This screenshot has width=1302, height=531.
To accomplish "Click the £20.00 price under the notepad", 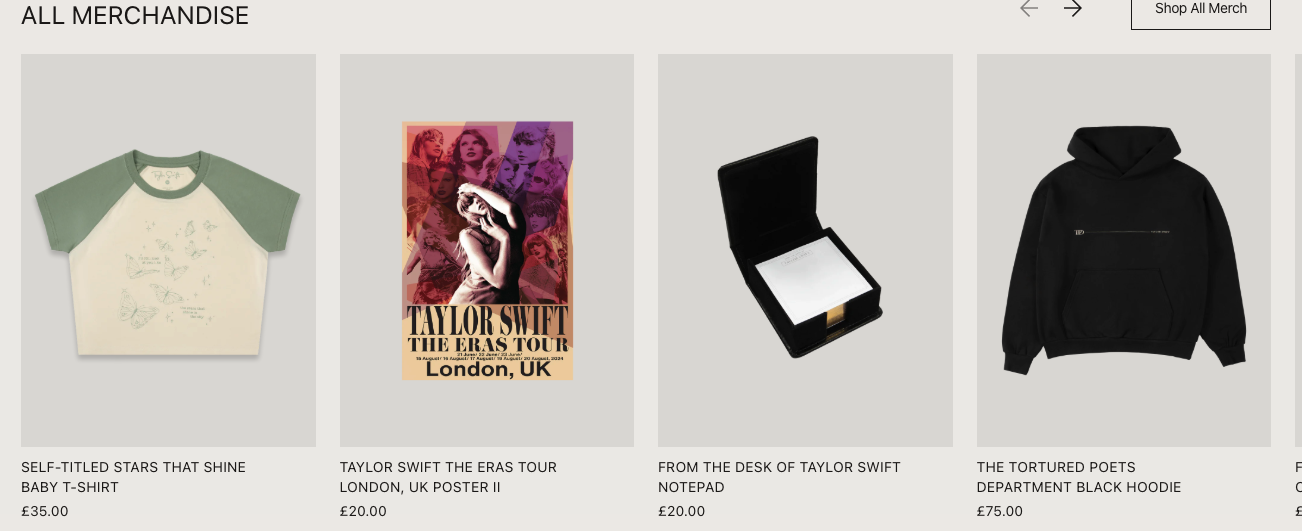I will (x=681, y=511).
